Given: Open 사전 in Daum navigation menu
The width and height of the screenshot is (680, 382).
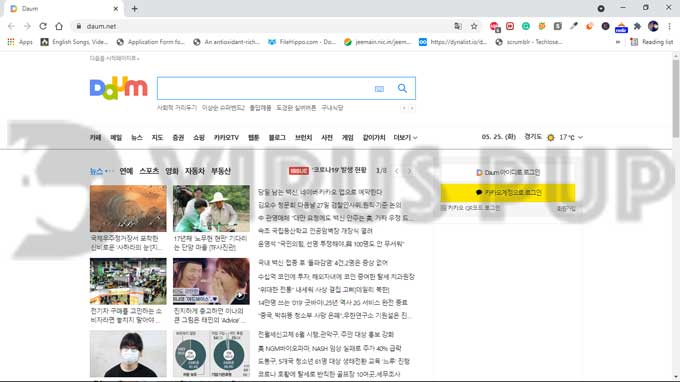Looking at the screenshot, I should click(x=327, y=137).
